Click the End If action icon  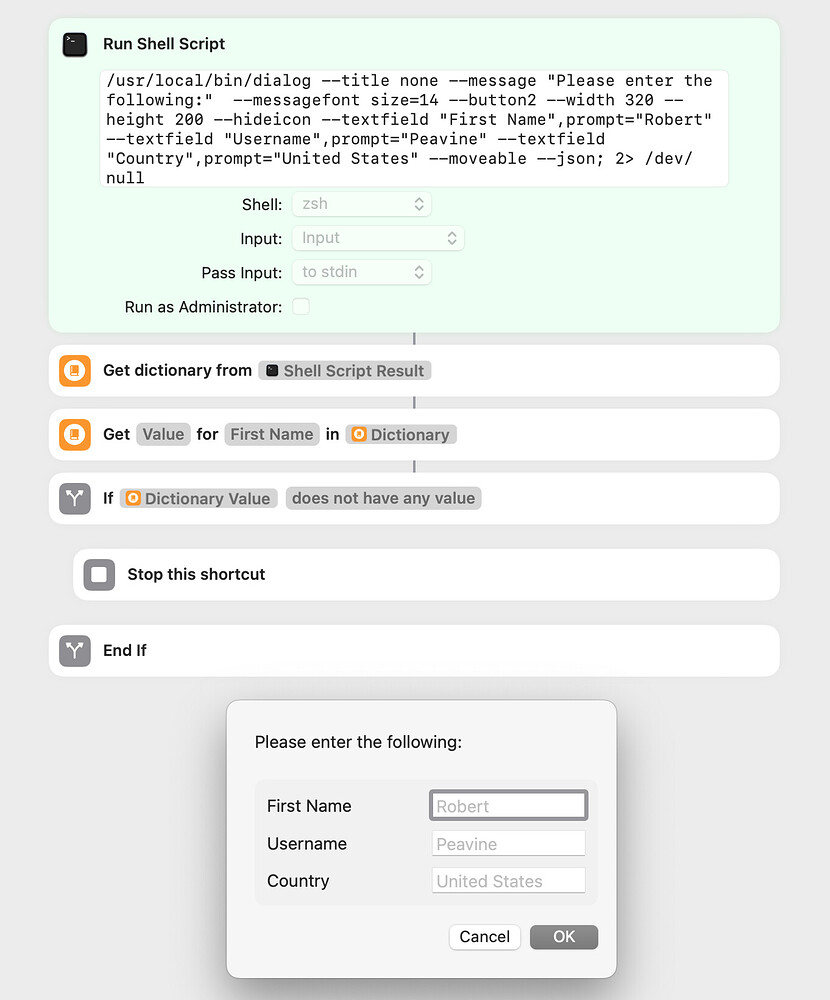[74, 650]
